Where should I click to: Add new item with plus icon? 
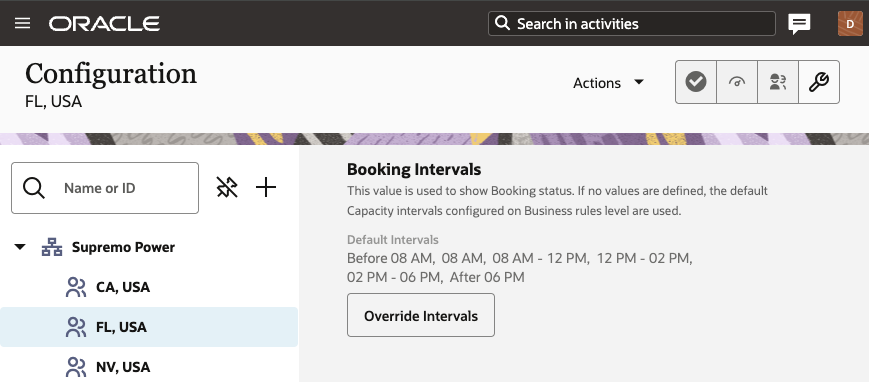coord(266,187)
